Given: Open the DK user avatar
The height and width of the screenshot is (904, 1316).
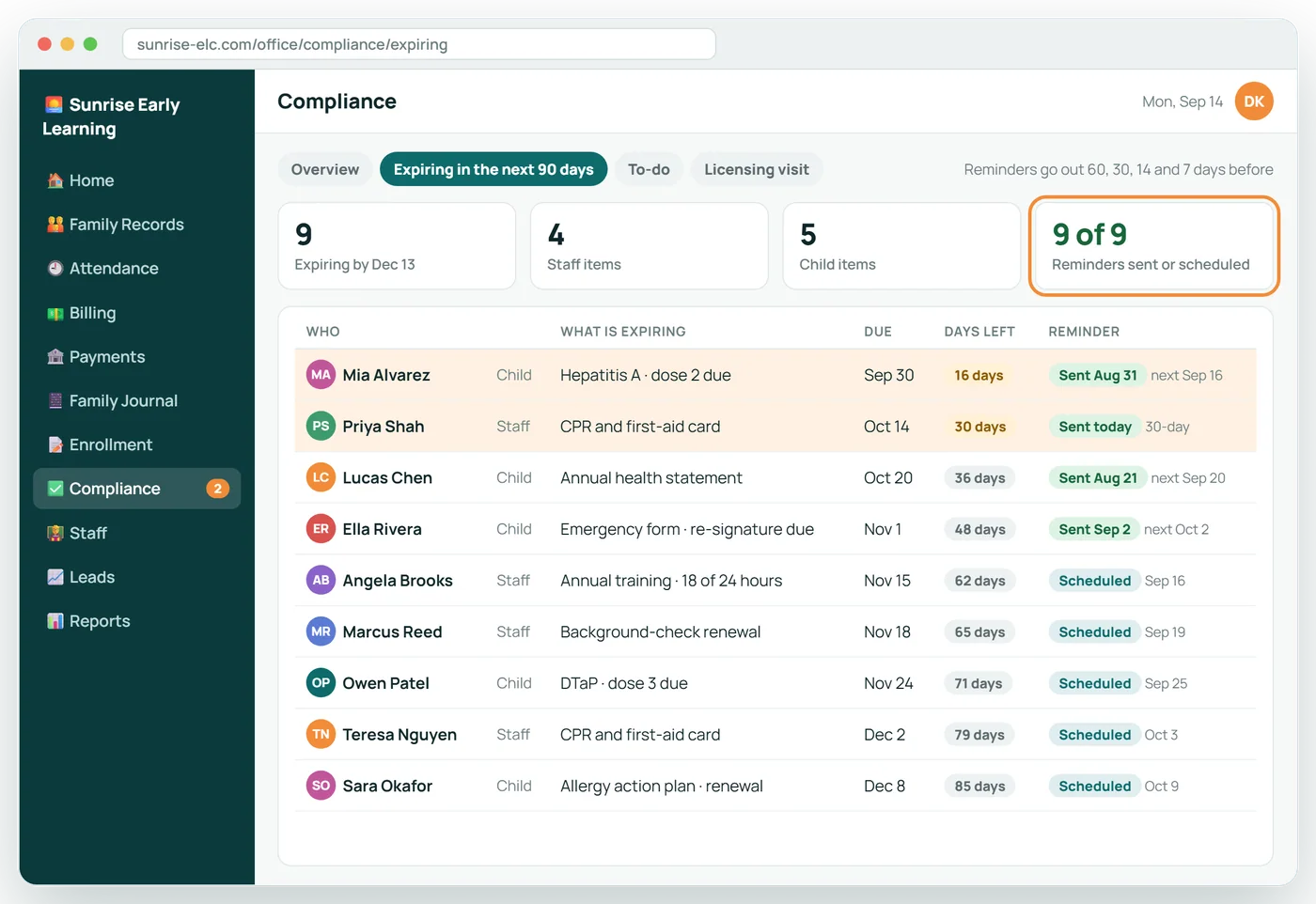Looking at the screenshot, I should [x=1254, y=101].
